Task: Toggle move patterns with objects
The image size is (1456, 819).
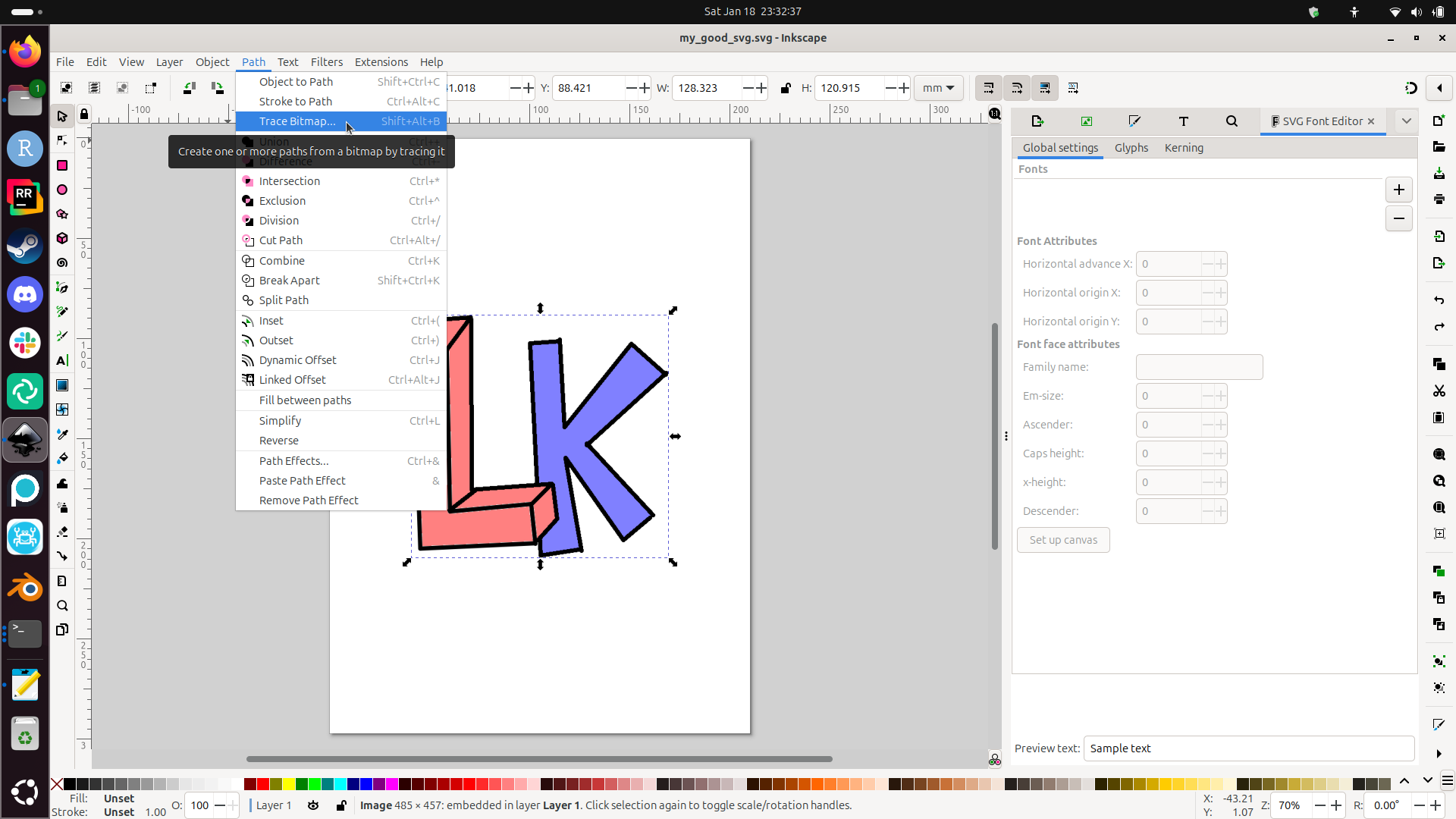Action: [1072, 88]
